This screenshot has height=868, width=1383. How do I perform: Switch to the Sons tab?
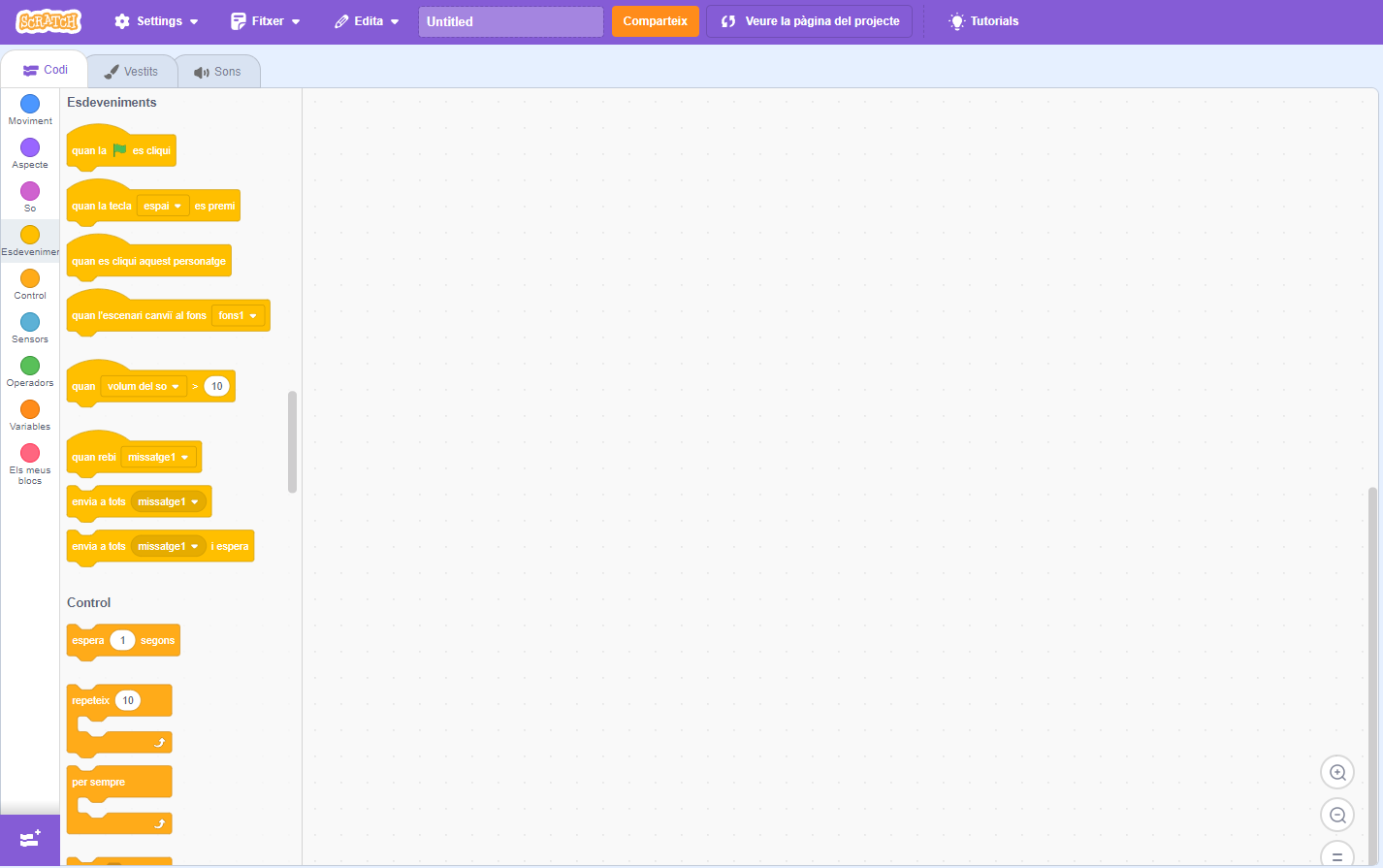pyautogui.click(x=218, y=72)
